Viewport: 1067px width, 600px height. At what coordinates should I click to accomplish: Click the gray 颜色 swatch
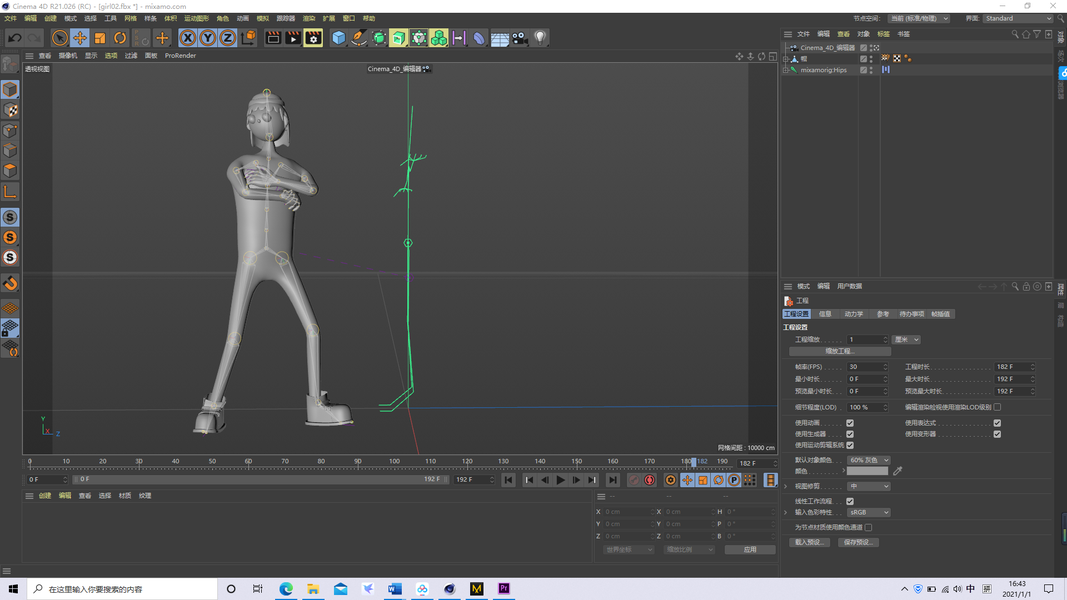pos(867,471)
